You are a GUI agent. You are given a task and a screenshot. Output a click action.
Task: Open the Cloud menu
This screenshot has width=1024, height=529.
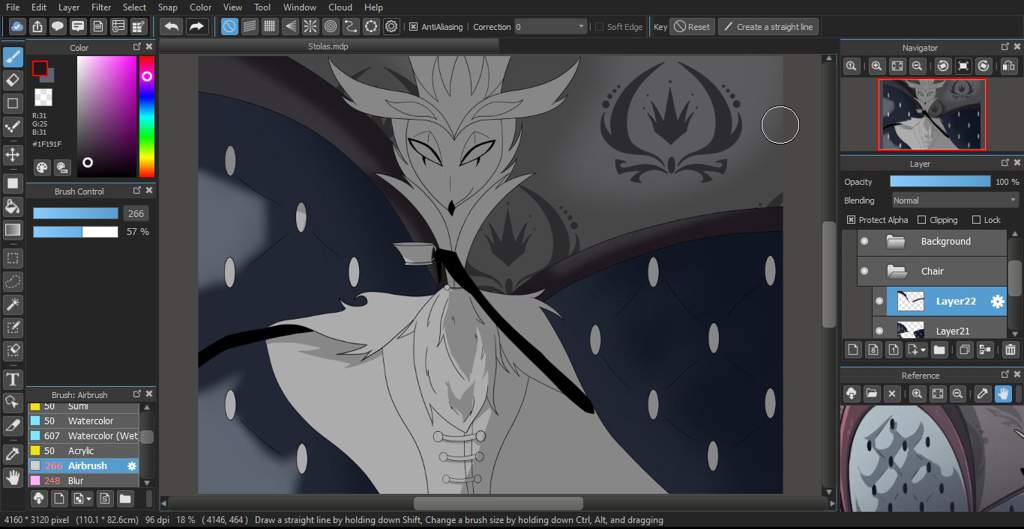click(340, 7)
